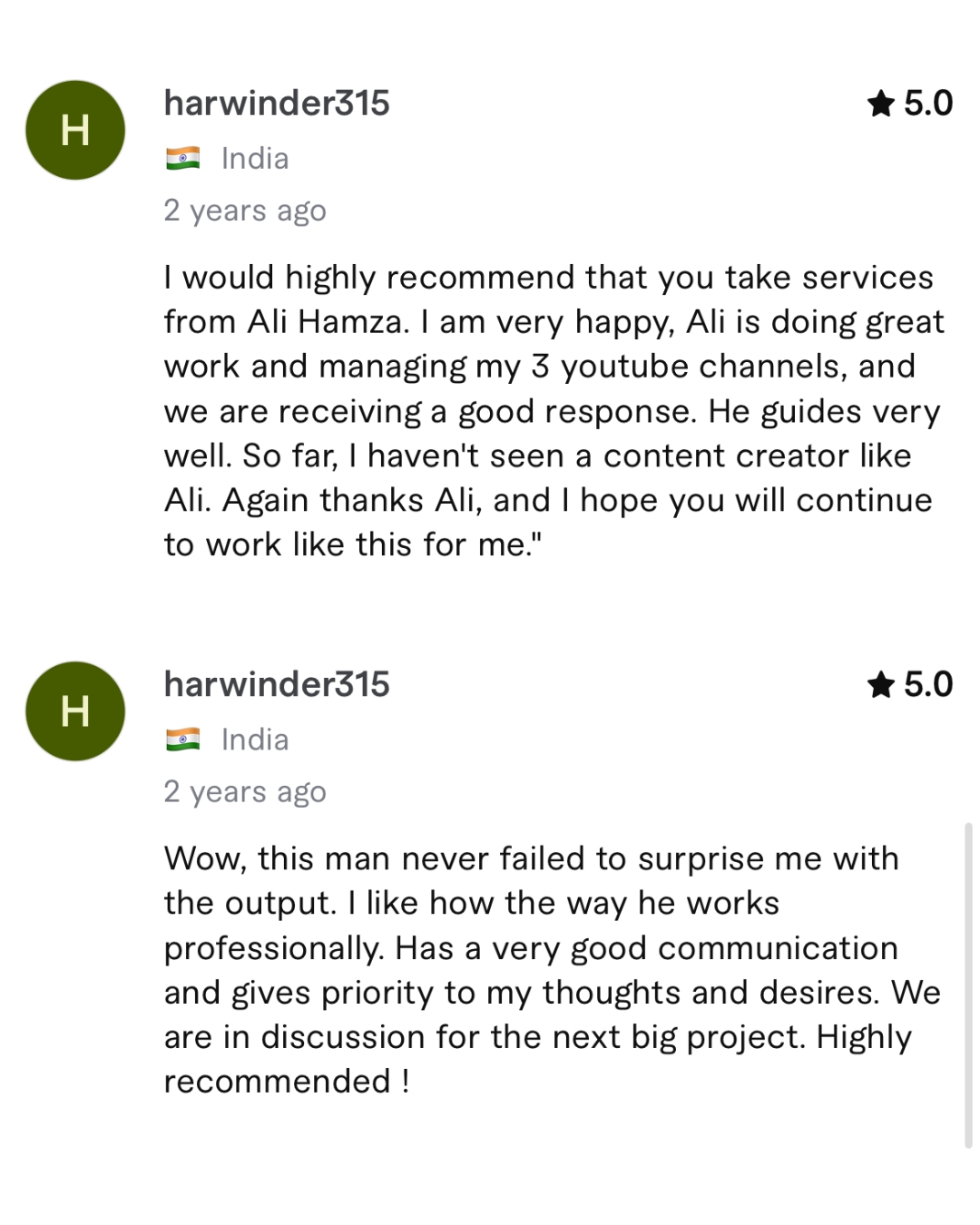Click the "Wow, this man never failed" review text
The height and width of the screenshot is (1225, 980).
(x=531, y=858)
